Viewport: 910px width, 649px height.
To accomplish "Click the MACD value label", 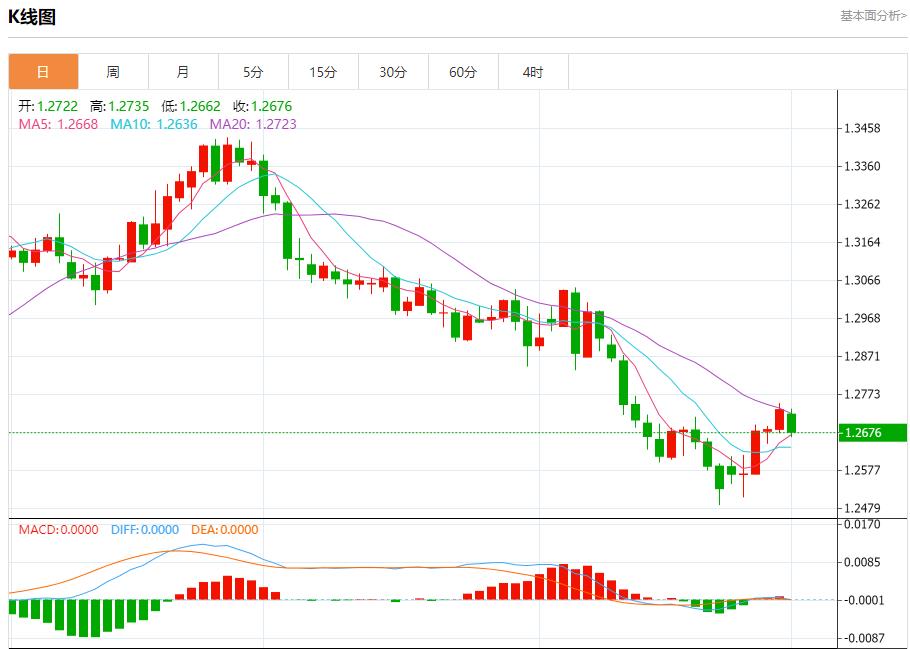I will pos(59,530).
